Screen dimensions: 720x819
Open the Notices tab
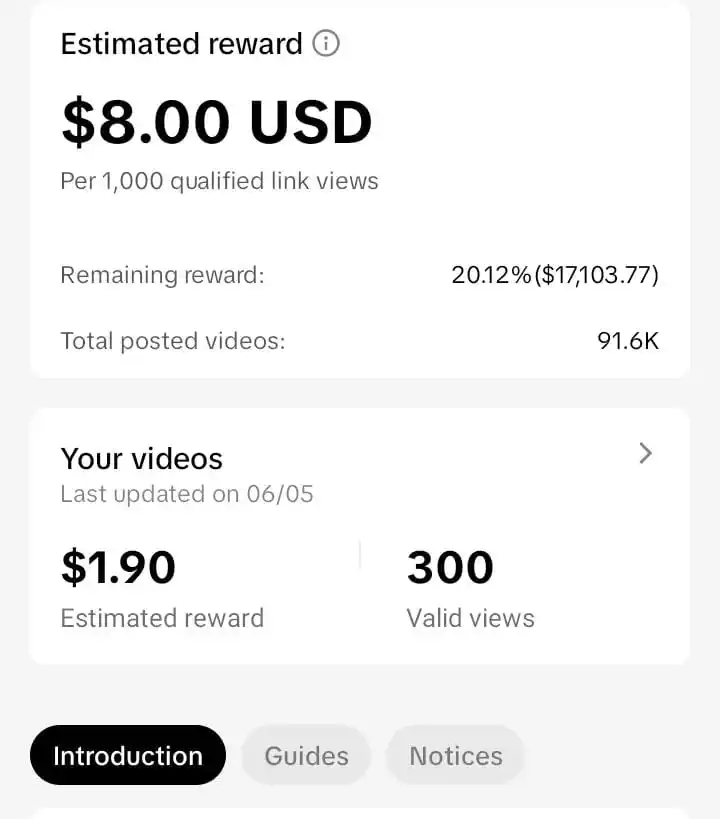pyautogui.click(x=456, y=755)
